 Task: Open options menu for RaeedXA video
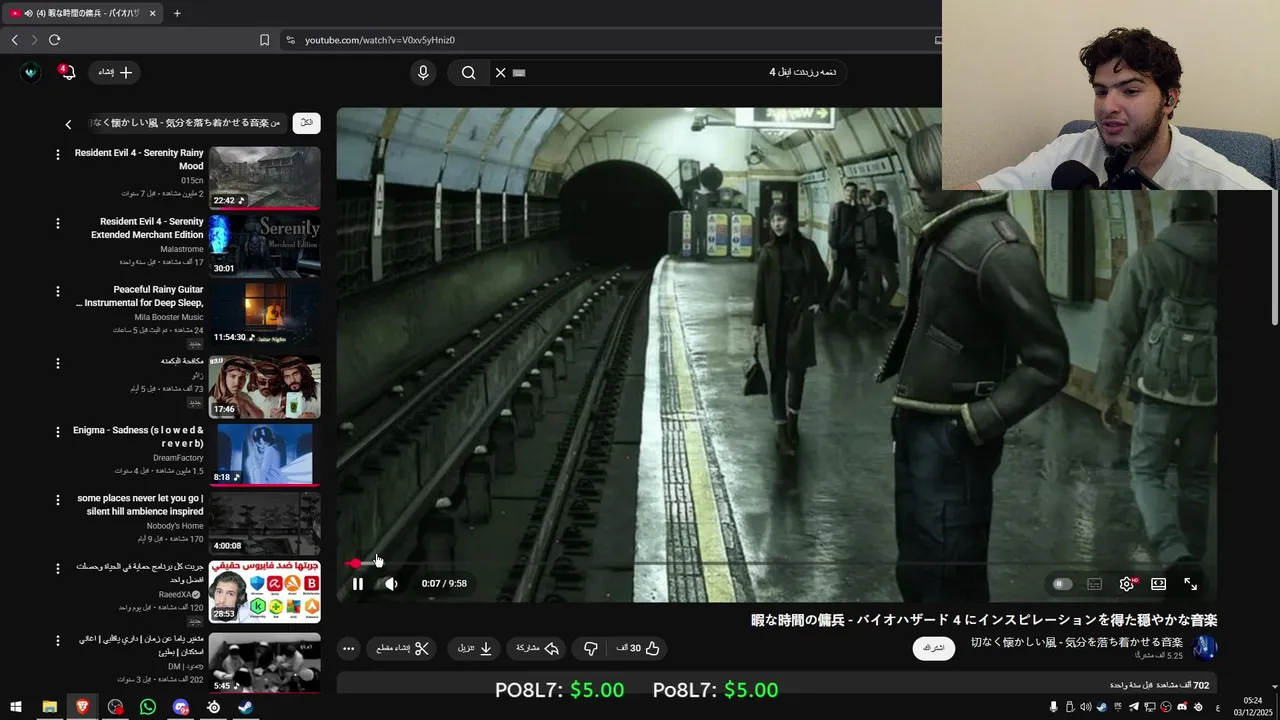coord(57,568)
